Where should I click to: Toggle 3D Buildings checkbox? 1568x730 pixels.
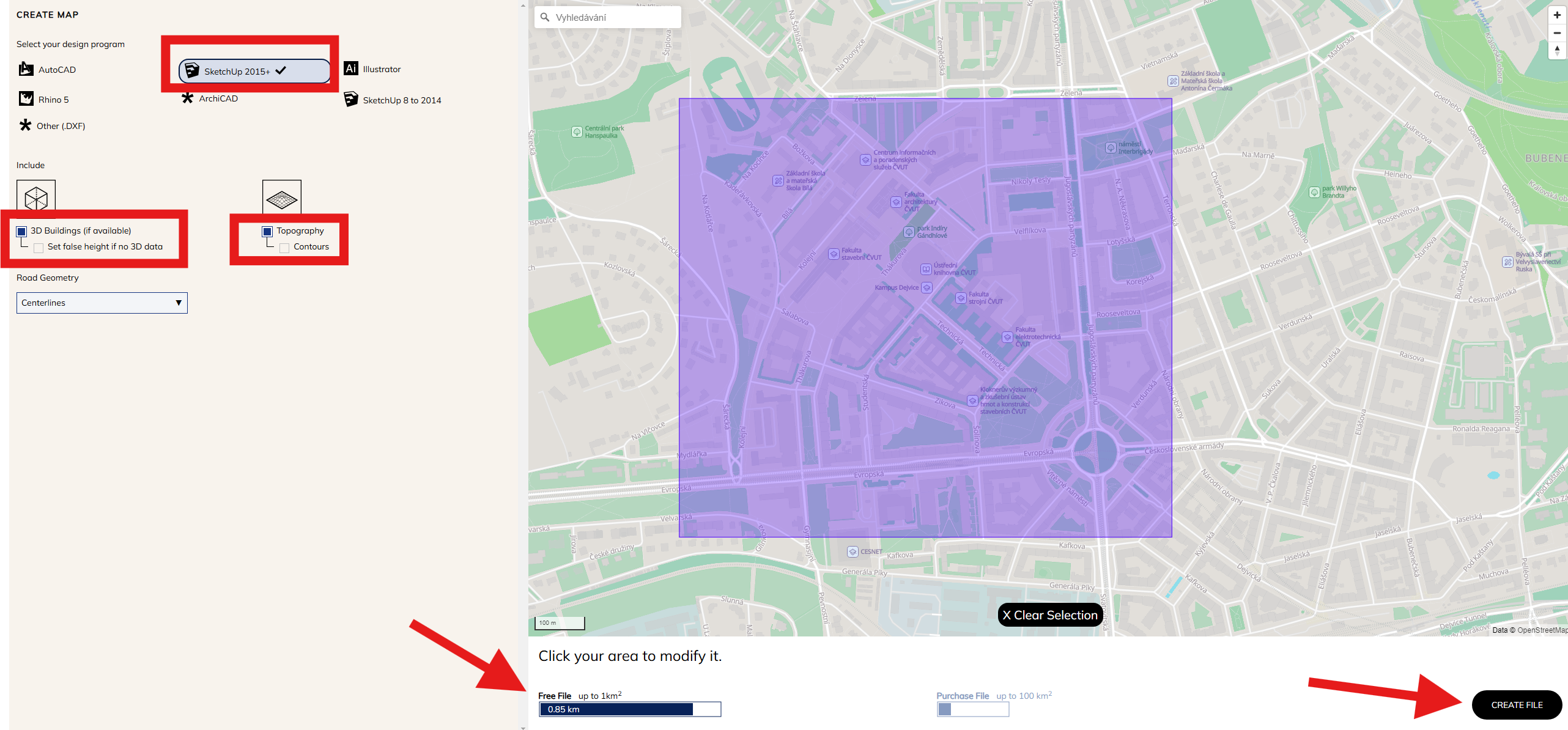[21, 231]
